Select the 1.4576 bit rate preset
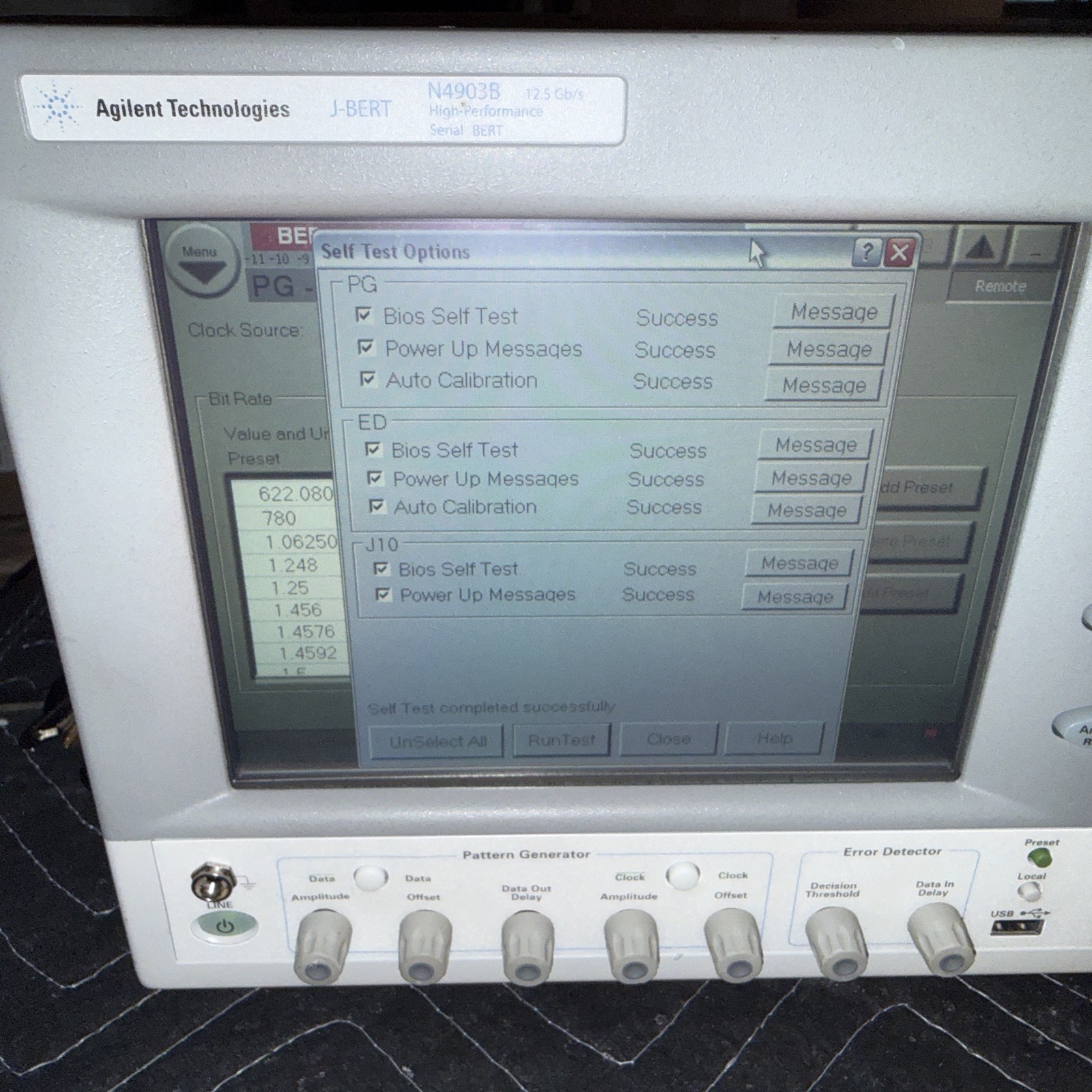The height and width of the screenshot is (1092, 1092). [305, 631]
